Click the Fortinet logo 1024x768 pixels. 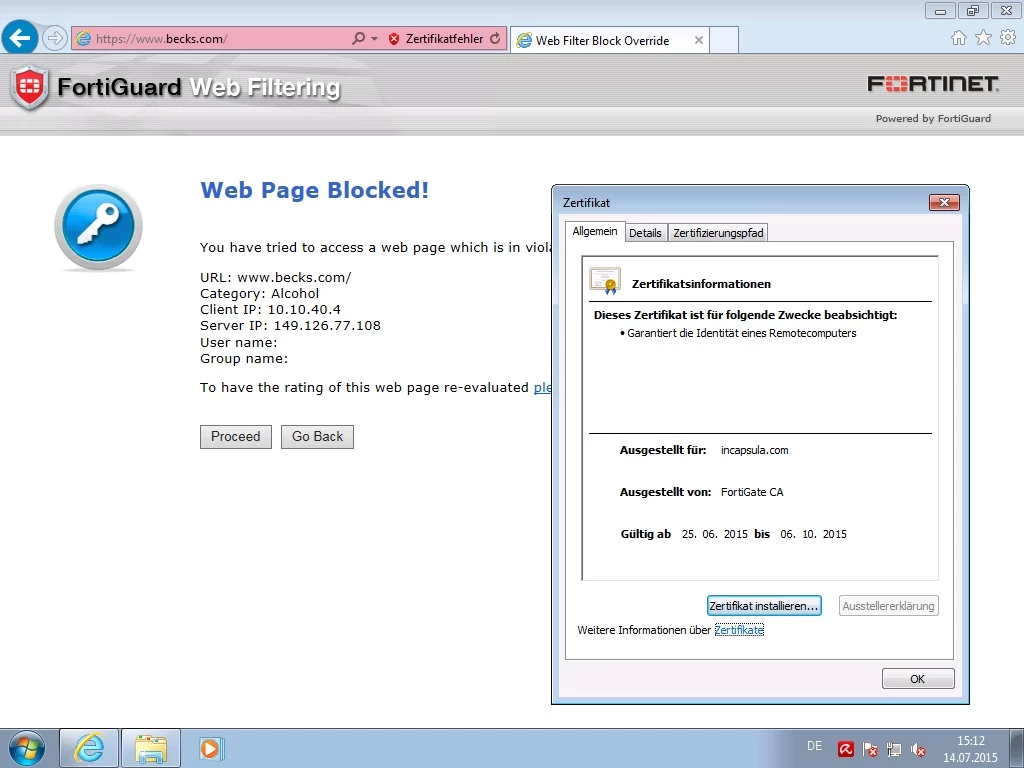click(933, 84)
